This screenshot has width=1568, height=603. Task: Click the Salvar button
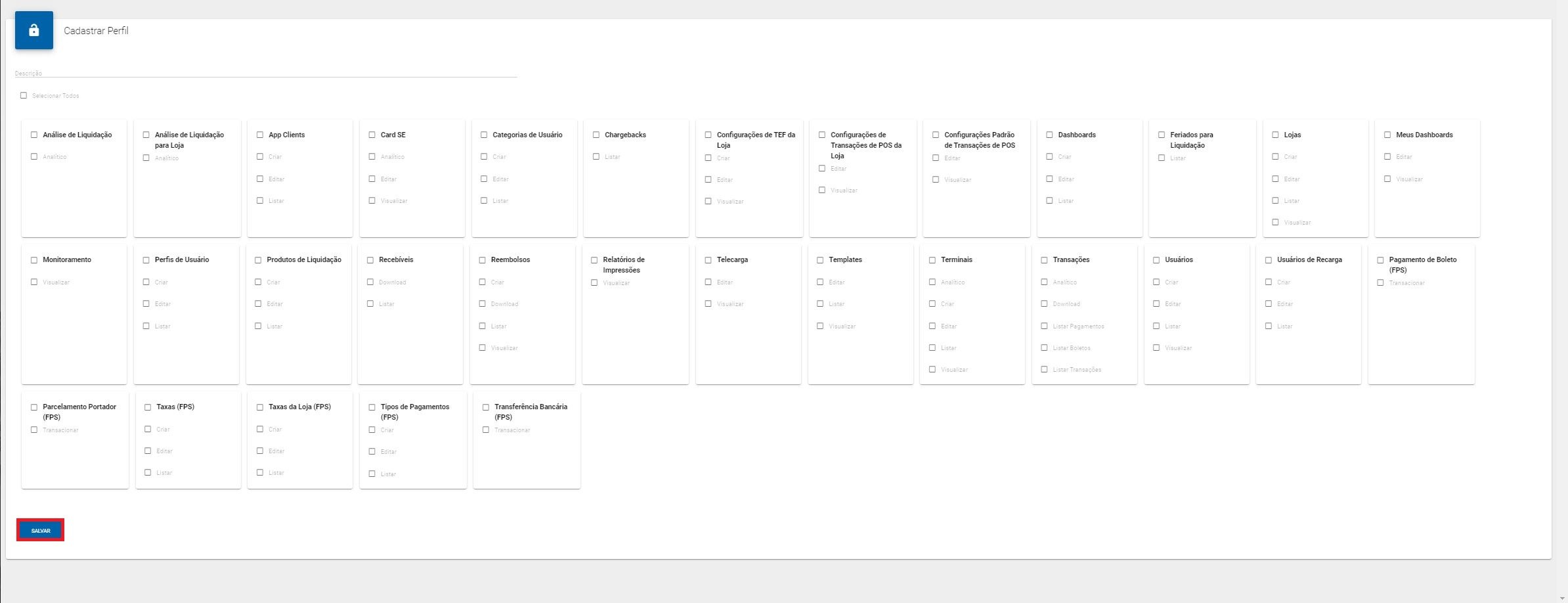point(41,530)
